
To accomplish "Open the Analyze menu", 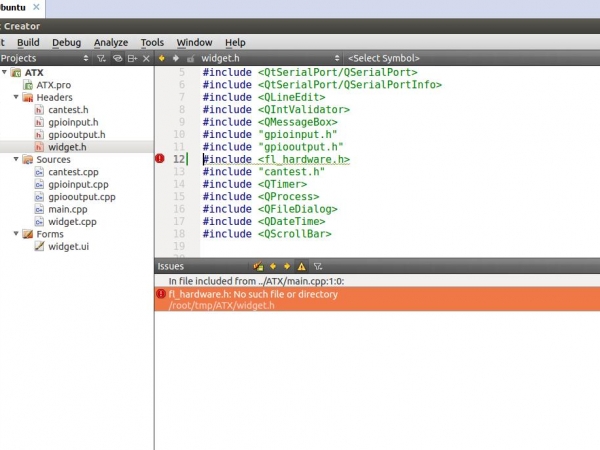I will tap(110, 43).
